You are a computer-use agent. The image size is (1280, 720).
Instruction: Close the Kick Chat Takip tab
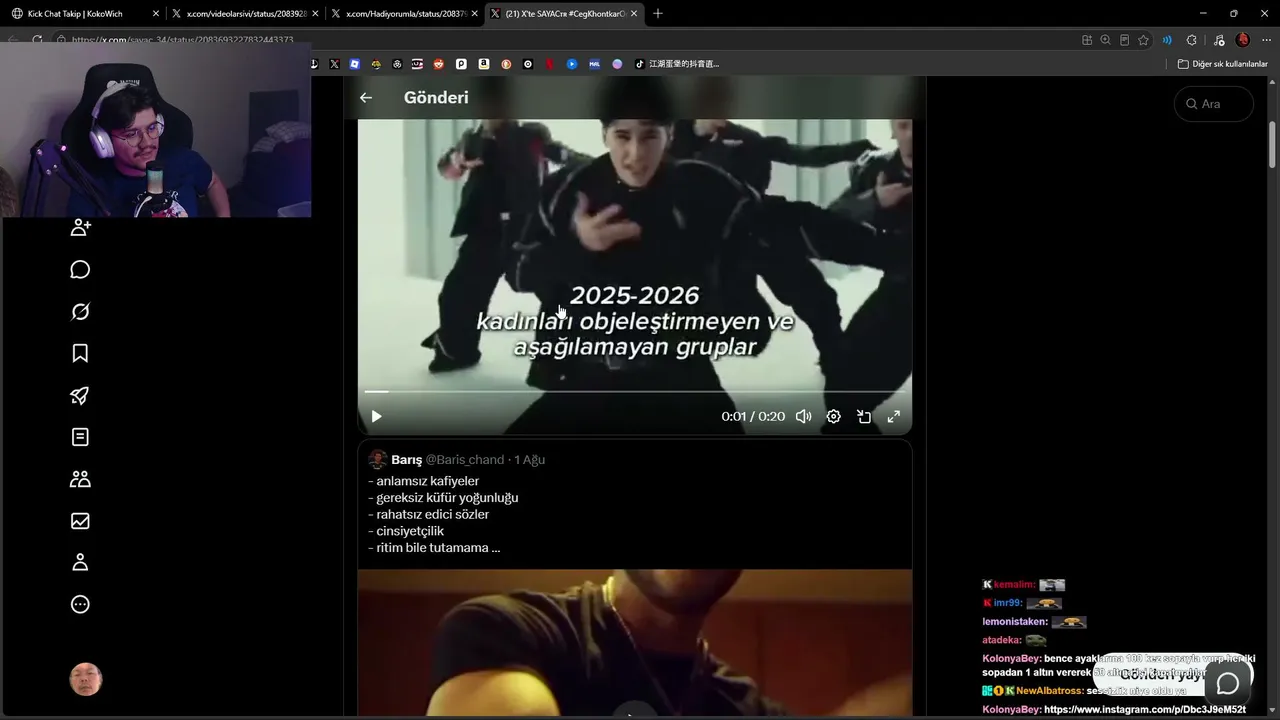tap(156, 14)
